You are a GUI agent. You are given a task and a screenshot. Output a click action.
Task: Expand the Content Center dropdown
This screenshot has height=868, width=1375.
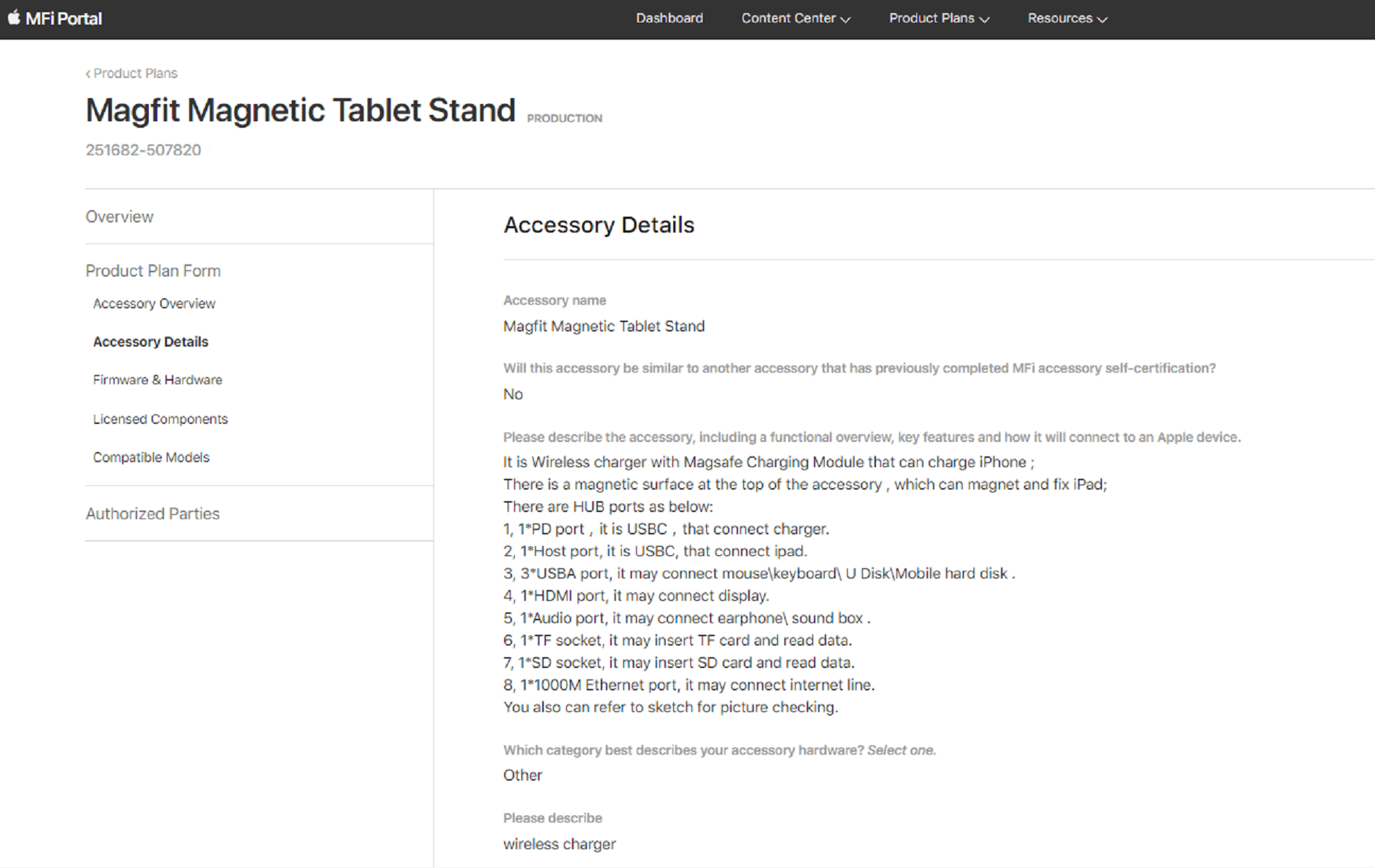click(x=796, y=18)
